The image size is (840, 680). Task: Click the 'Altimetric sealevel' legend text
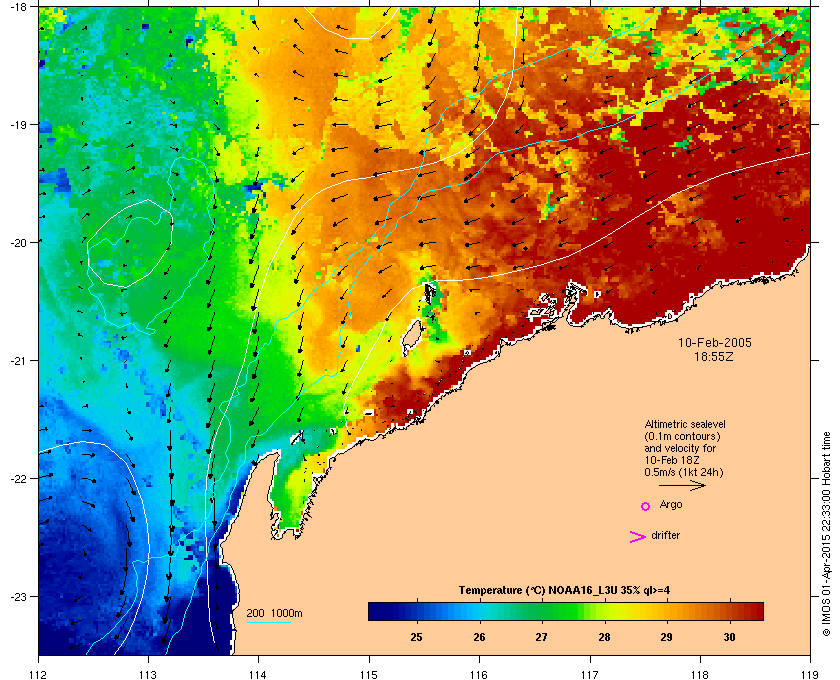click(685, 424)
